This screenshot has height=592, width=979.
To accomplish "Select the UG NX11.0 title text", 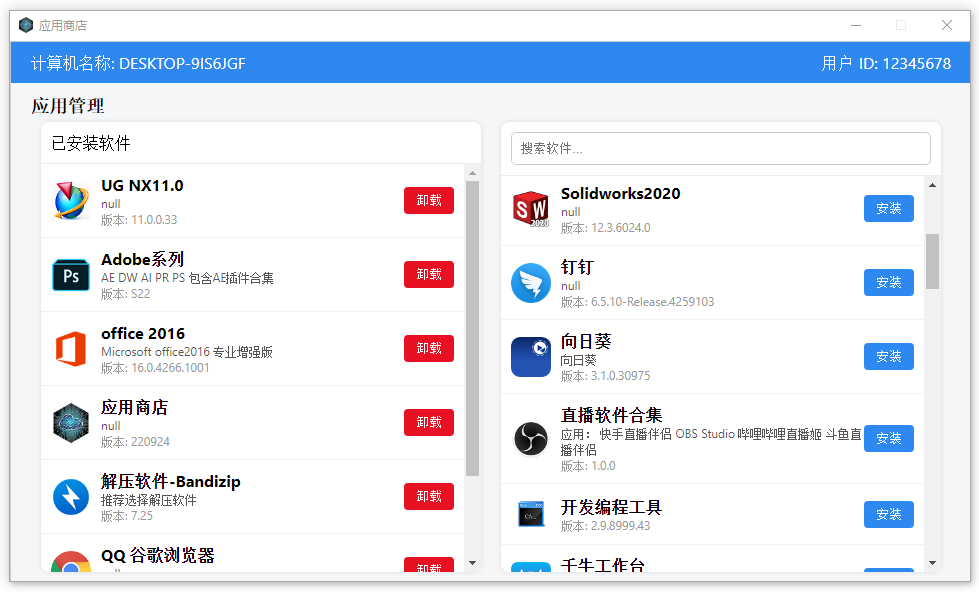I will [x=142, y=185].
